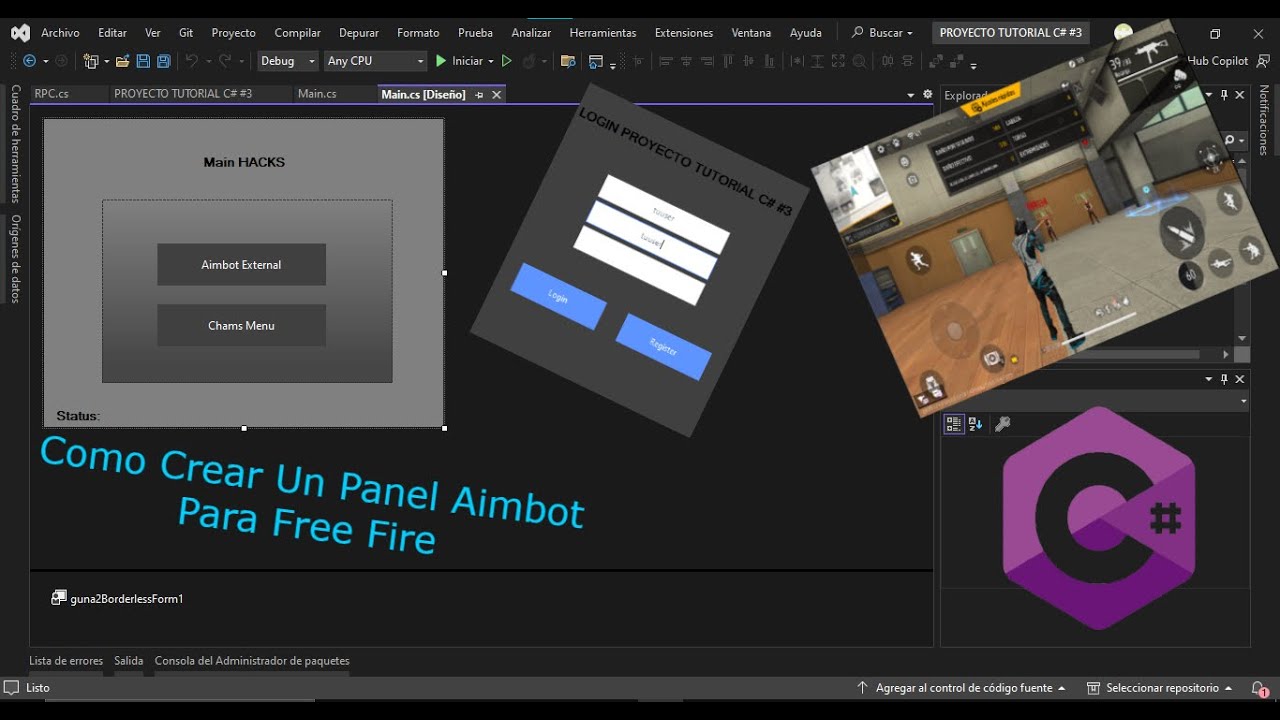
Task: Click the Send to Back icon
Action: [x=955, y=61]
